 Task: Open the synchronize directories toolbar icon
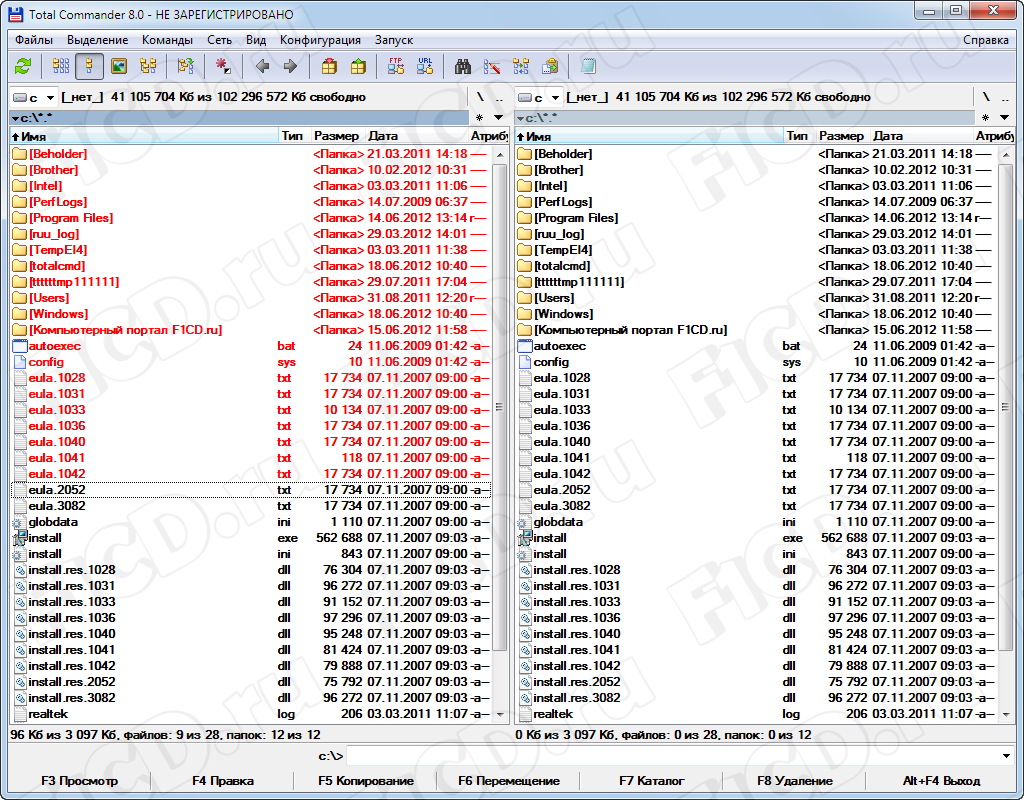point(521,66)
